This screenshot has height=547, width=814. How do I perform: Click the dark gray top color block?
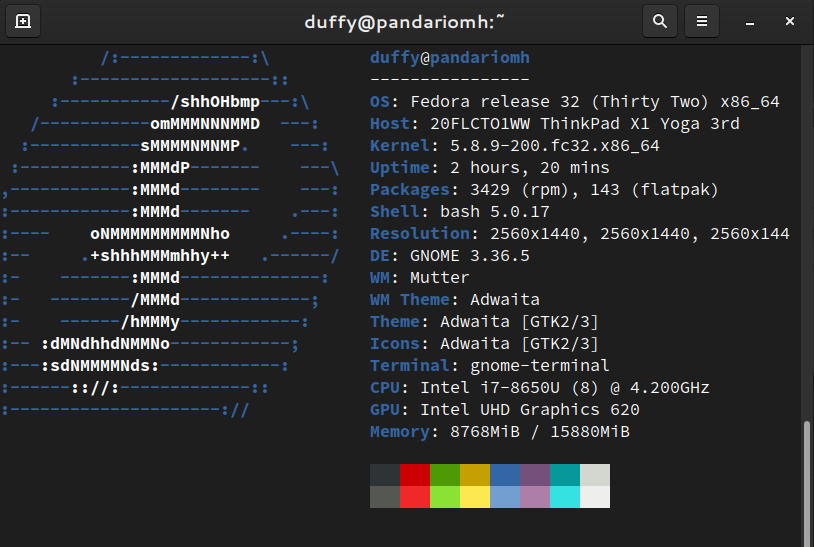(x=385, y=475)
